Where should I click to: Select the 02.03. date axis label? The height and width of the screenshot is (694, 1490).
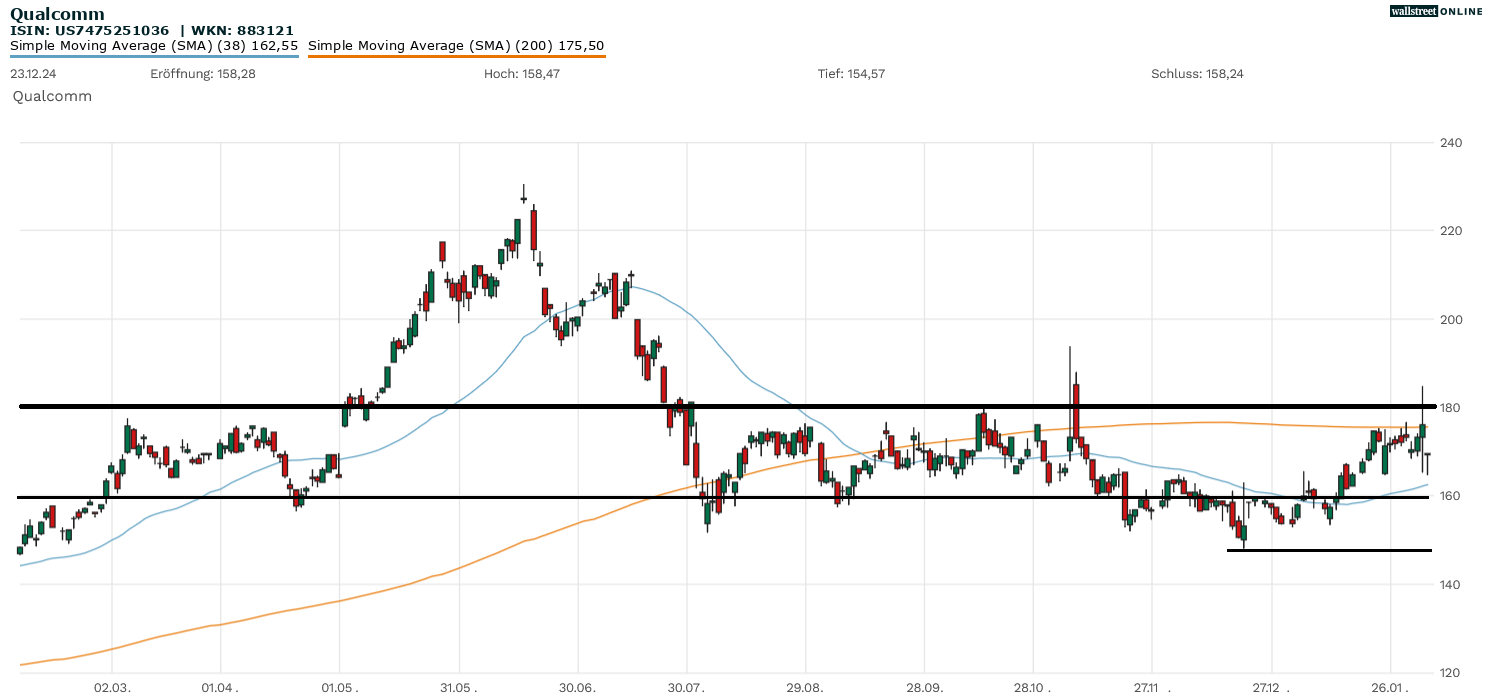click(113, 688)
